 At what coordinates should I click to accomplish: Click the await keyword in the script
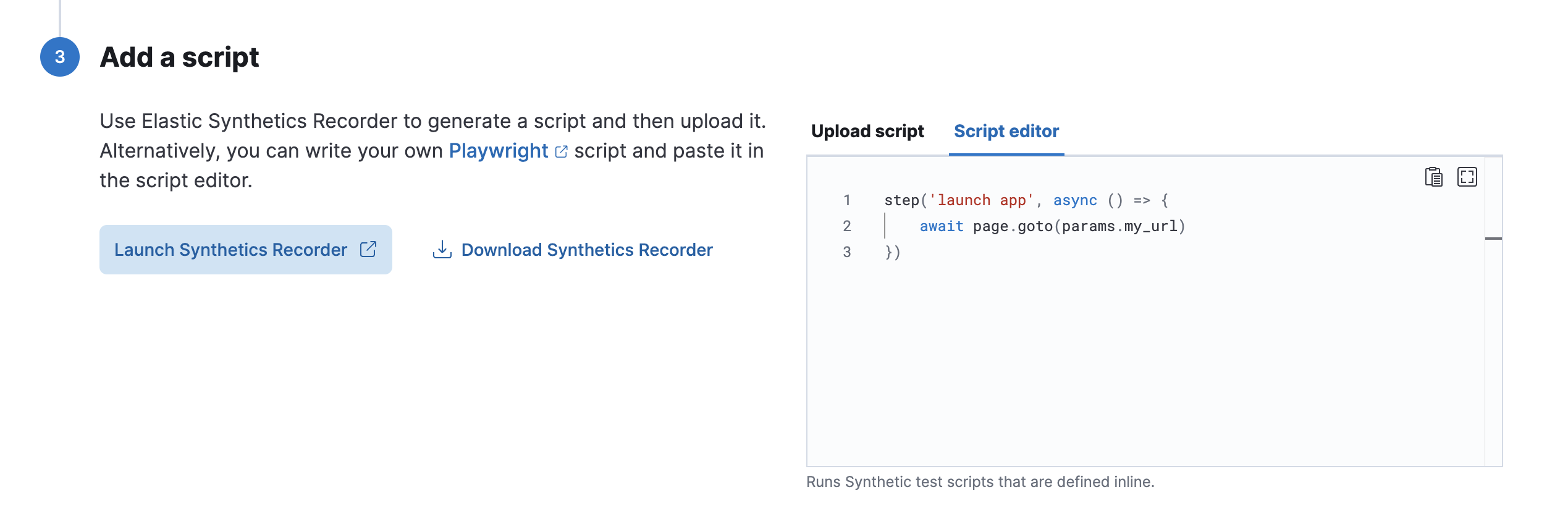[941, 226]
